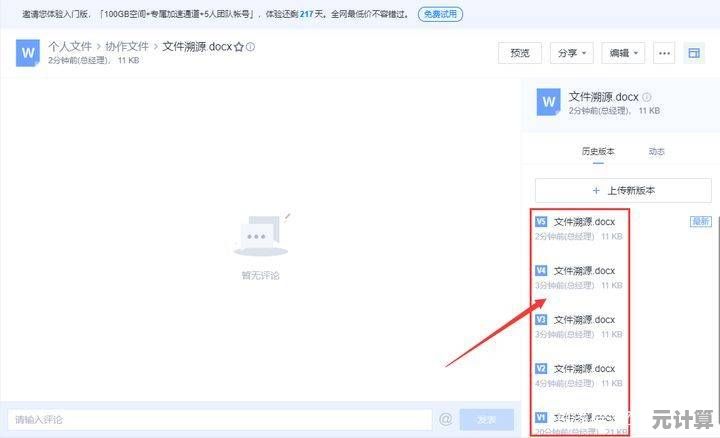
Task: Click the Word file icon in the header
Action: point(28,52)
